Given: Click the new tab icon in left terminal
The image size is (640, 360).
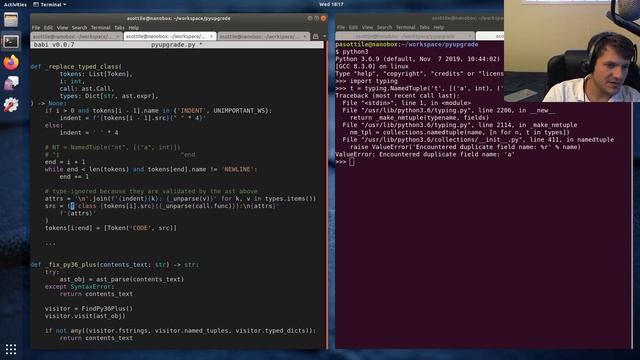Looking at the screenshot, I should pos(316,36).
